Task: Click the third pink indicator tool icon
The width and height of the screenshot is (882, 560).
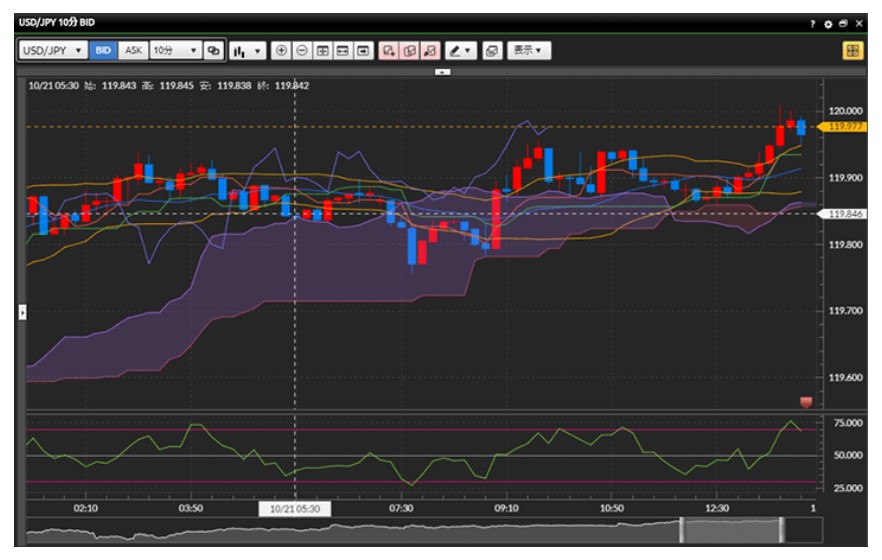Action: pos(430,50)
